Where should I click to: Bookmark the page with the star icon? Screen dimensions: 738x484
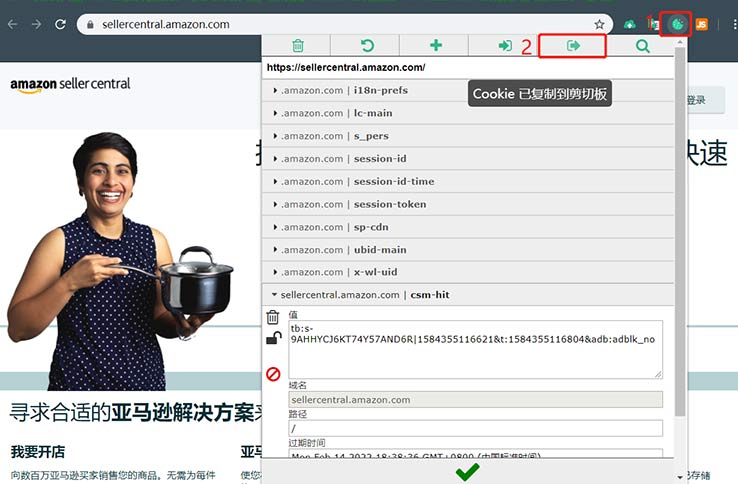[599, 24]
